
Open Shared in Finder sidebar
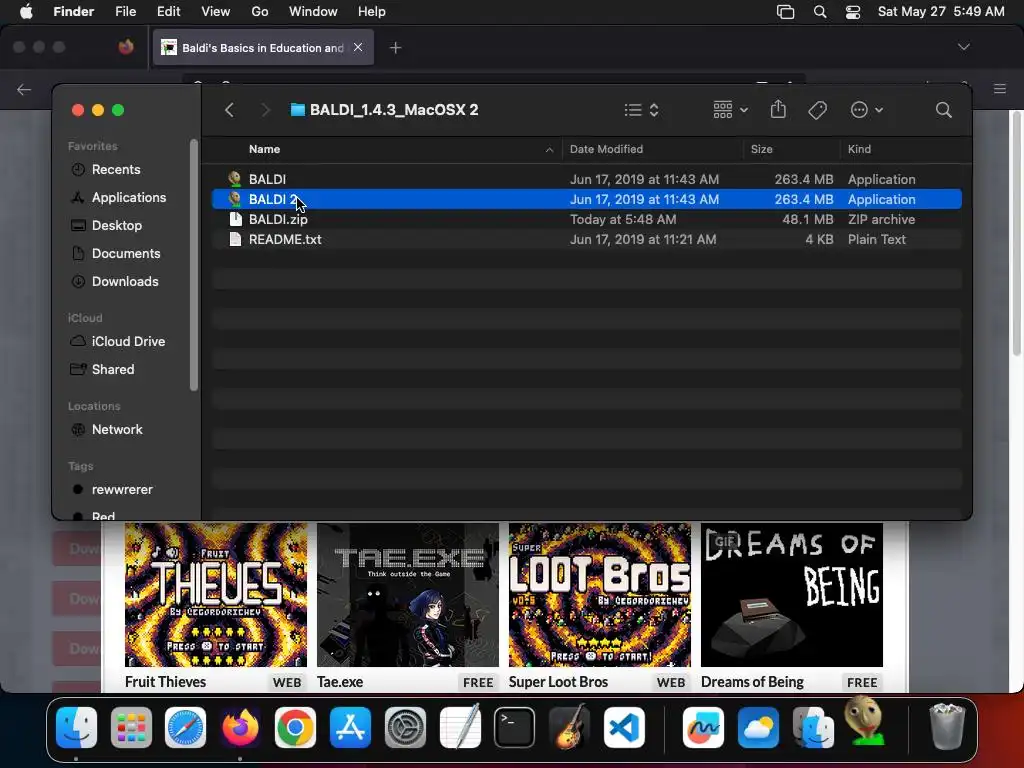click(x=113, y=370)
